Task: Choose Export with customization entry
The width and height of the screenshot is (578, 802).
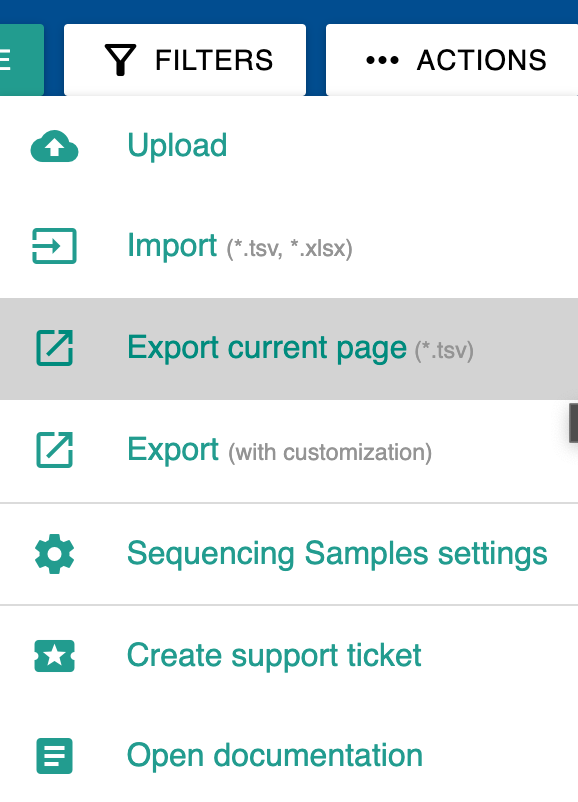Action: [x=289, y=450]
